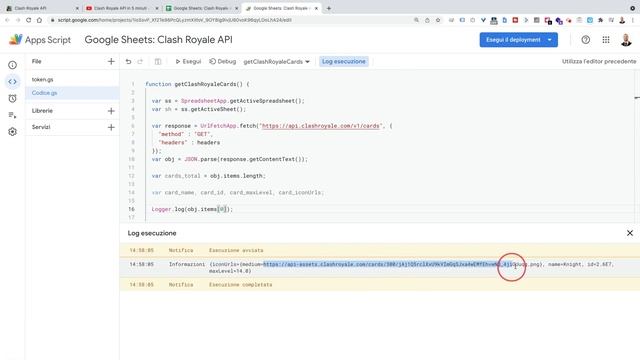Screen dimensions: 640x360
Task: Redo the last edit
Action: coord(140,61)
